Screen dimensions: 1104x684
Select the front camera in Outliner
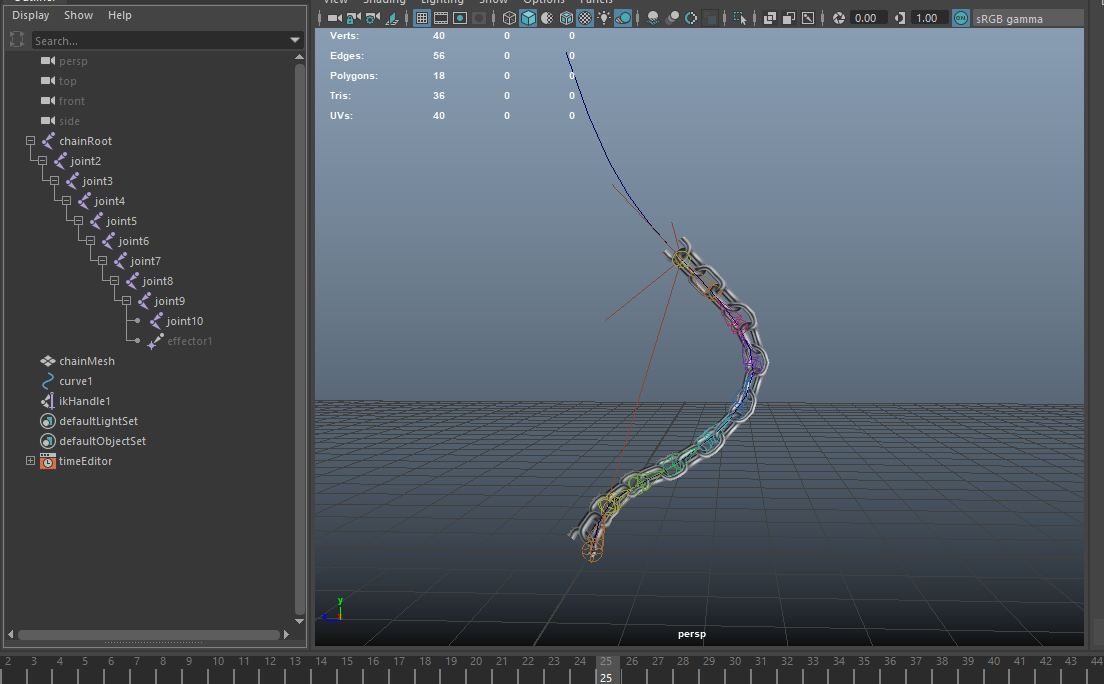pos(72,101)
